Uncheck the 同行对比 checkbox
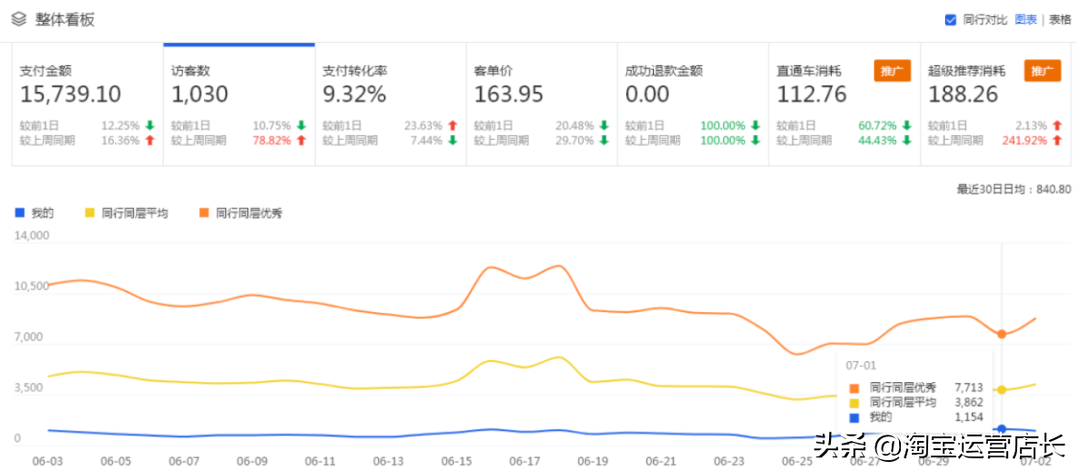This screenshot has height=474, width=1080. (x=950, y=19)
